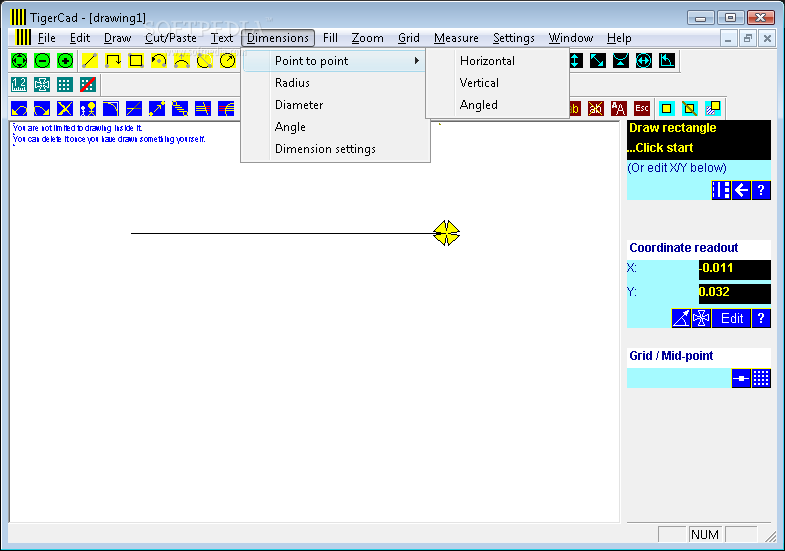Click the angled dimension diagonal arrow icon
Screen dimensions: 785x551
[x=598, y=61]
